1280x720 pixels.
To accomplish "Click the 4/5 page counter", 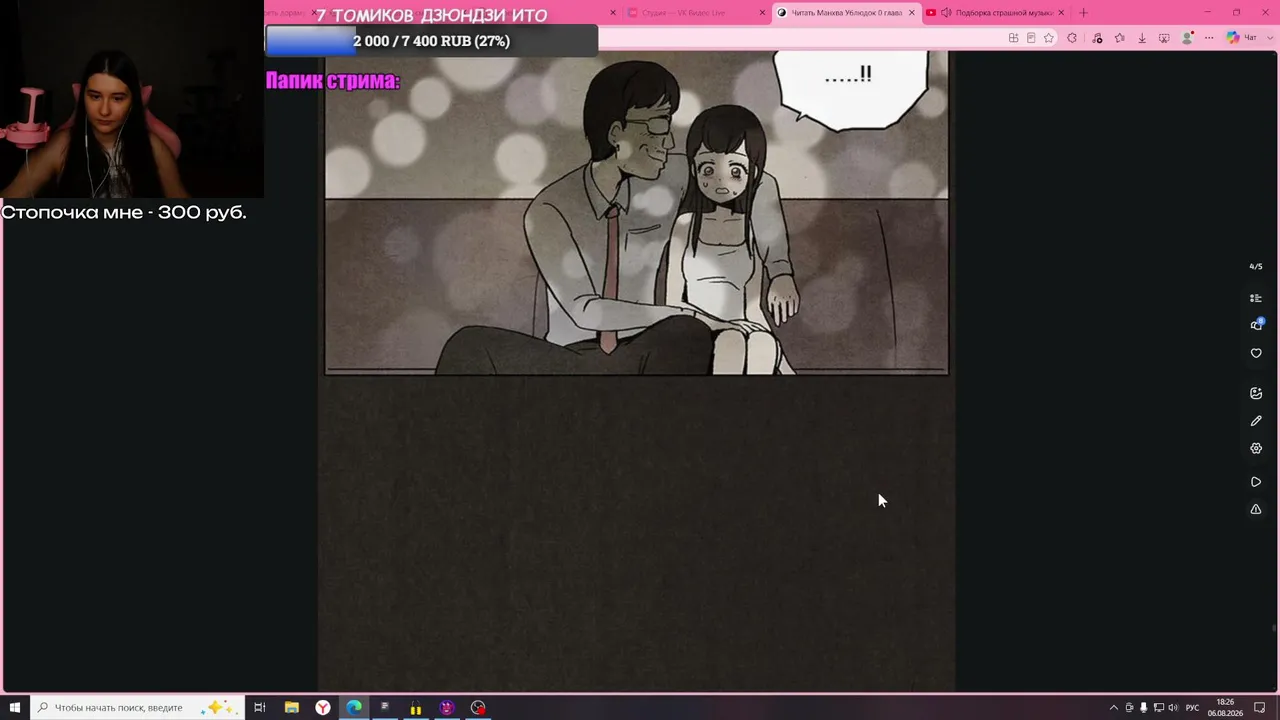I will pos(1256,267).
